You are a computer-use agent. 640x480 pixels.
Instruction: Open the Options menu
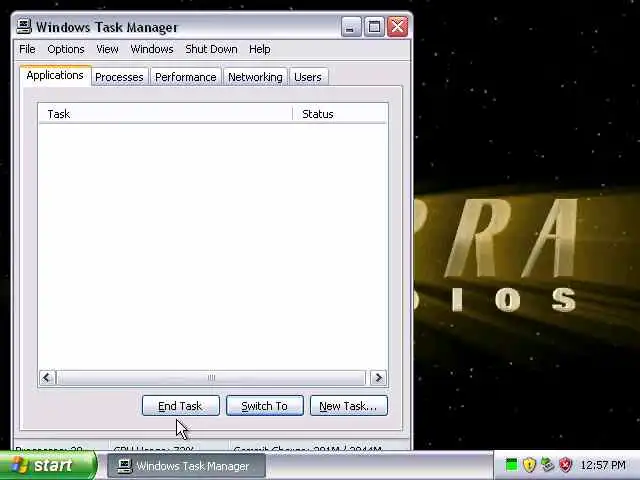(x=66, y=49)
